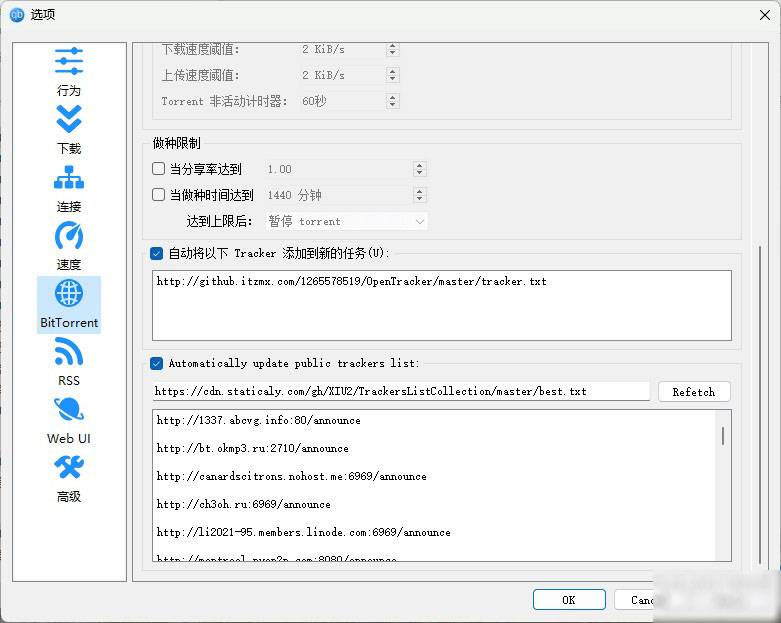Click the 60秒 inactivity timer field

point(343,101)
